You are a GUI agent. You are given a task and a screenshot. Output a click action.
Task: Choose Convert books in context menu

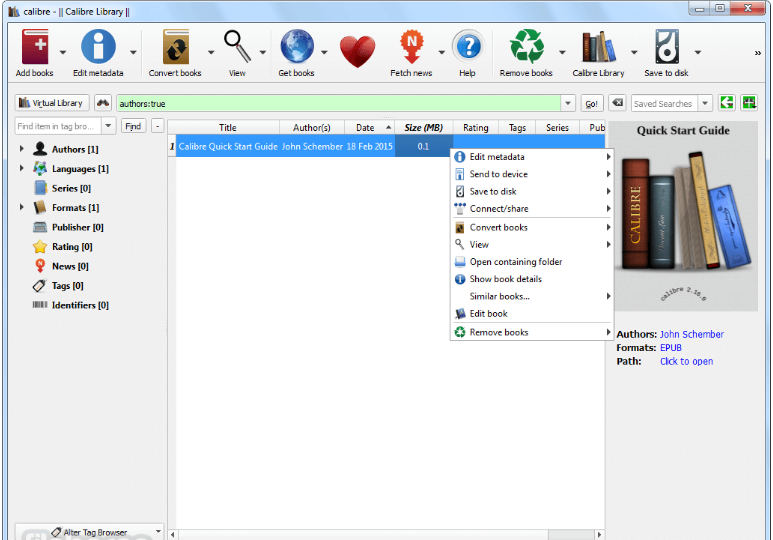click(532, 227)
